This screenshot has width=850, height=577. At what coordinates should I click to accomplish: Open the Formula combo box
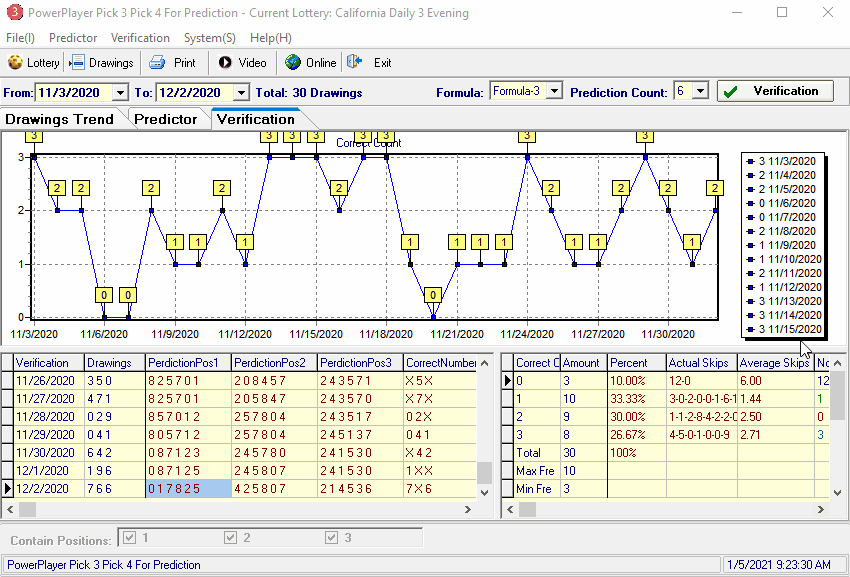[554, 91]
